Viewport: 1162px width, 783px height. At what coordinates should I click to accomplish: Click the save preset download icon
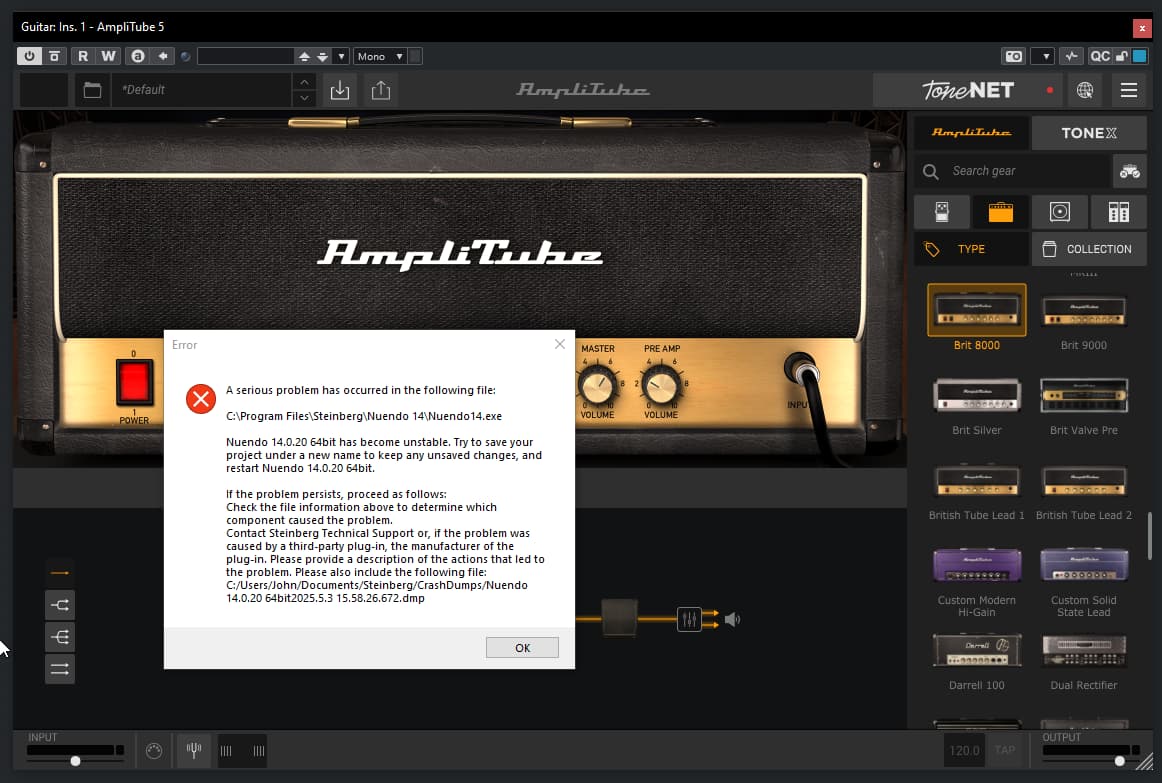[x=339, y=90]
